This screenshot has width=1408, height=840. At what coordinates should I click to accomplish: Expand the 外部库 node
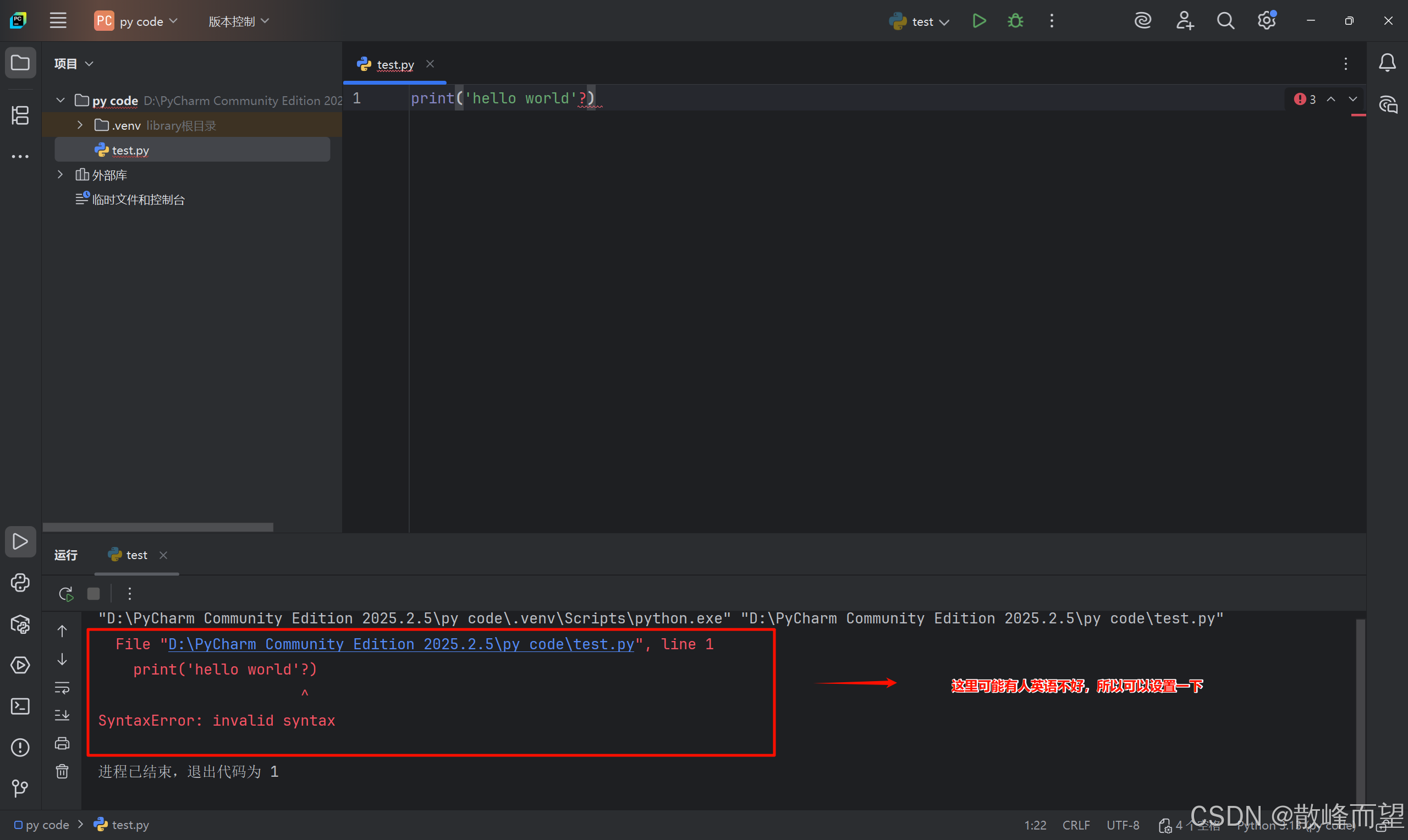coord(60,175)
